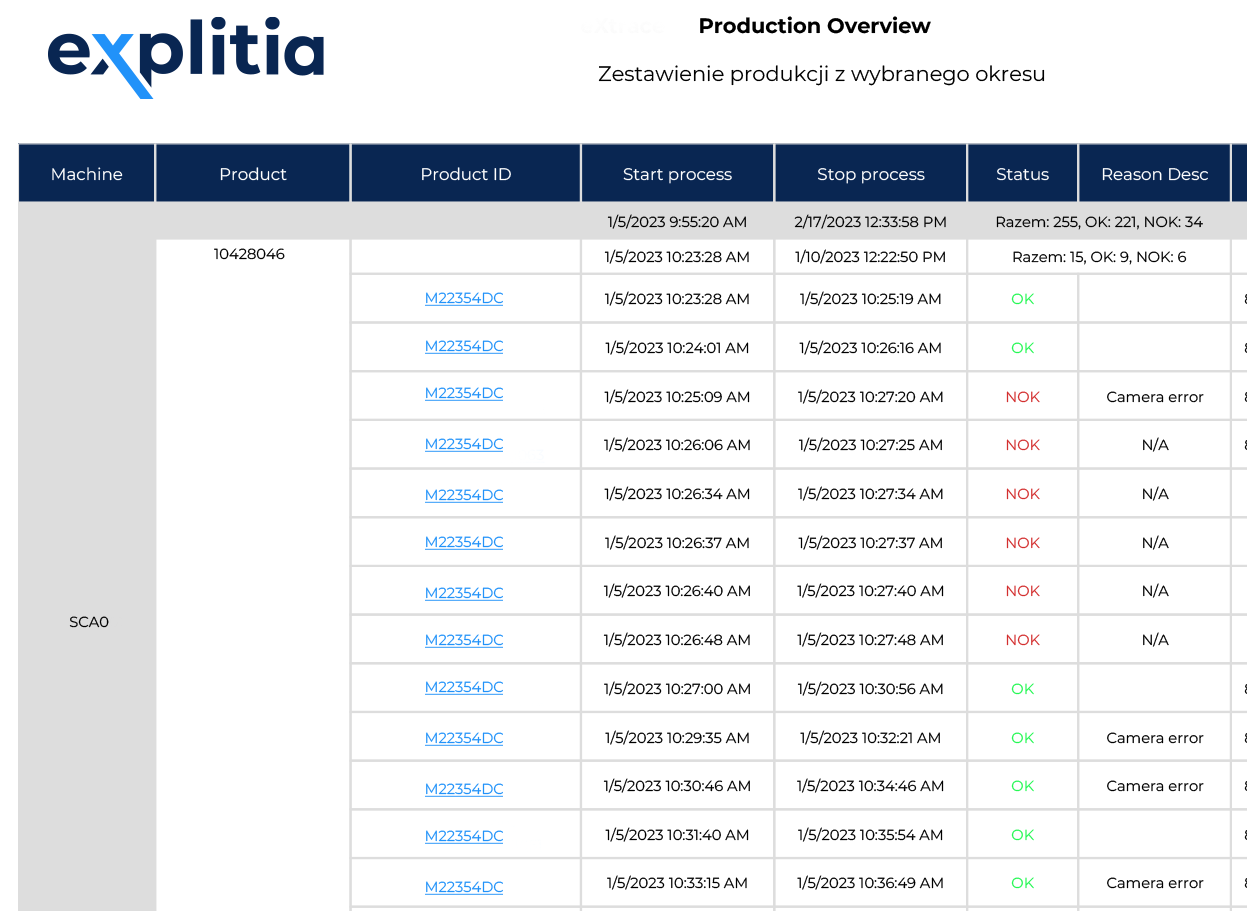
Task: Click stop time 1/5/2023 10:25:19 AM
Action: pyautogui.click(x=870, y=299)
